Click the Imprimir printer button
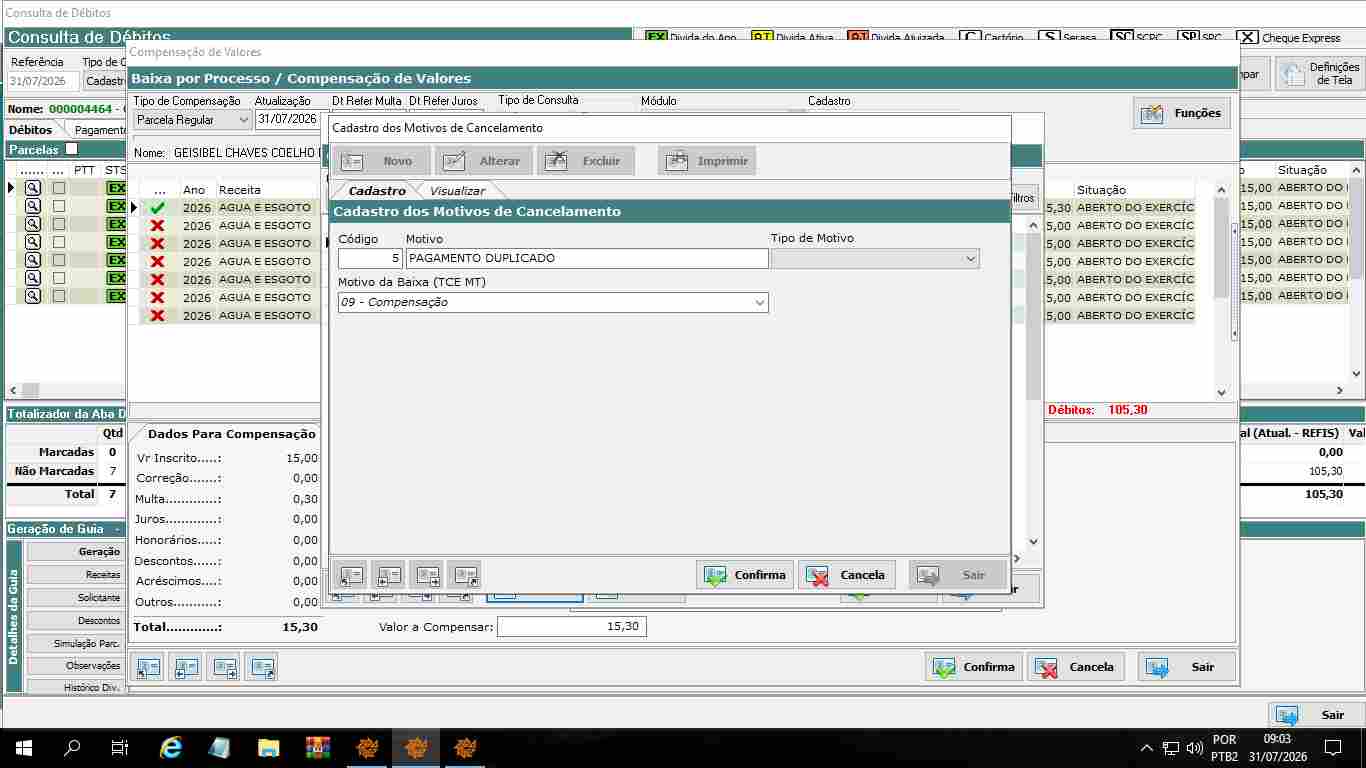Screen dimensions: 1366x768 (707, 161)
